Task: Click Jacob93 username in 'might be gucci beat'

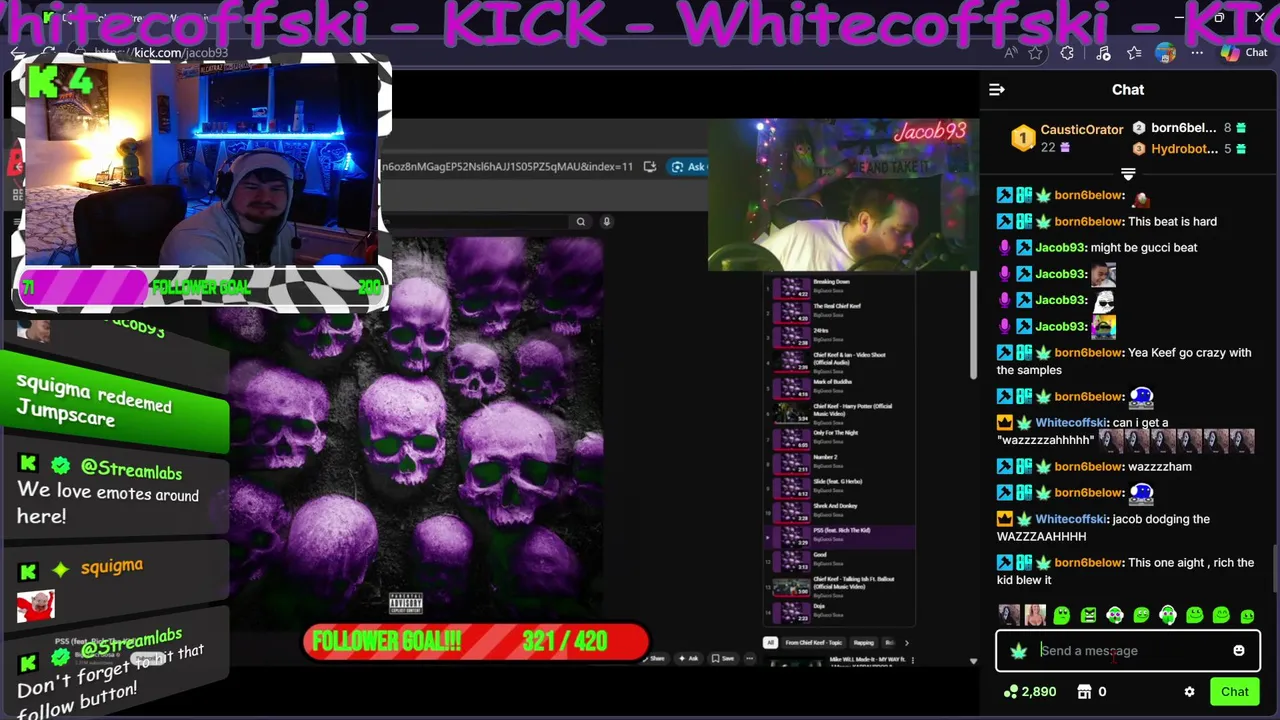Action: click(x=1060, y=248)
